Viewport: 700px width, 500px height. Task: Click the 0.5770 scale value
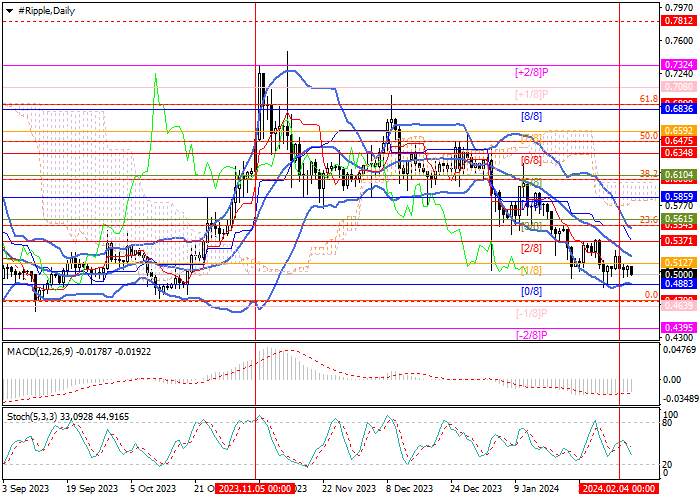coord(679,206)
